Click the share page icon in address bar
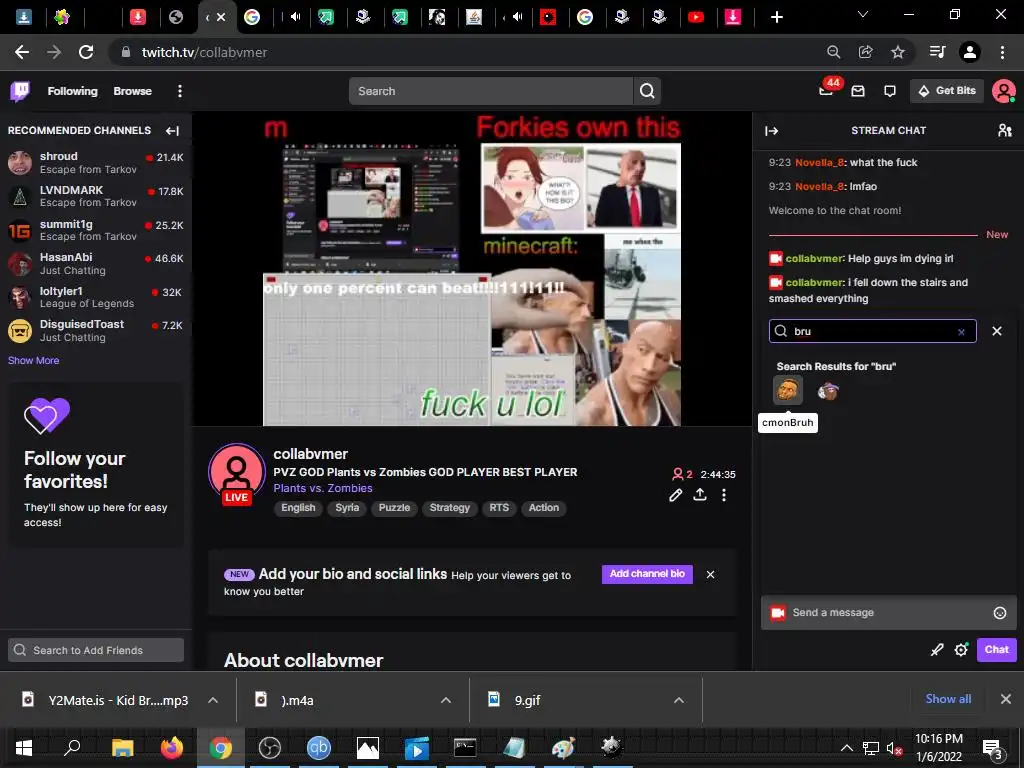This screenshot has height=768, width=1024. point(866,52)
